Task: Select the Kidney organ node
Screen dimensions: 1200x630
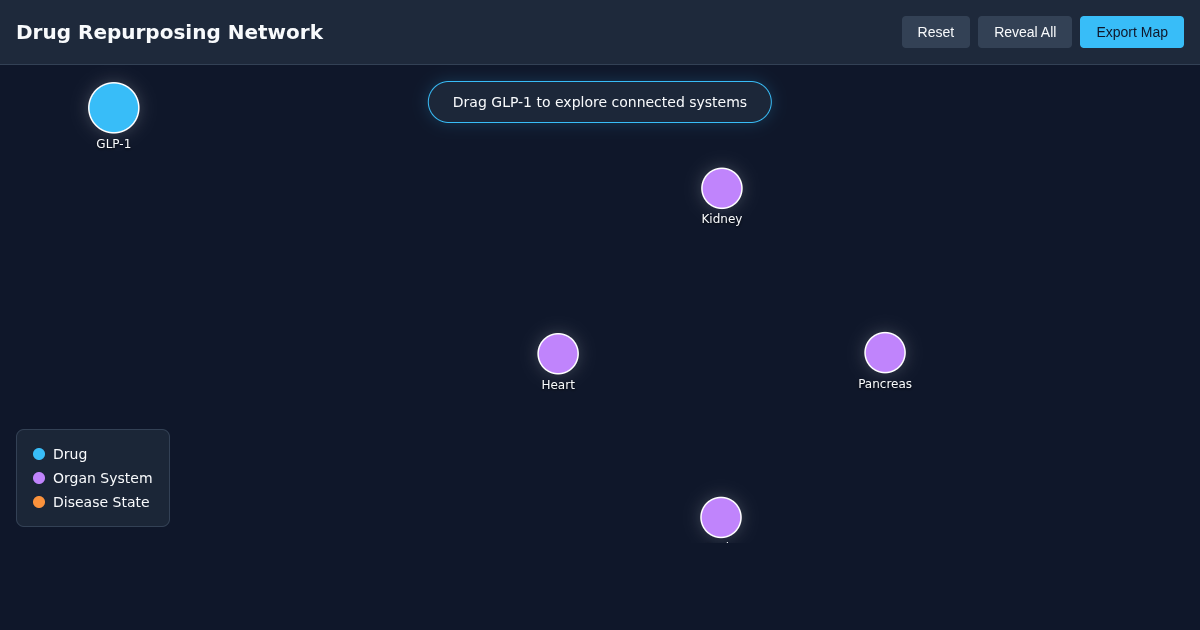Action: click(722, 188)
